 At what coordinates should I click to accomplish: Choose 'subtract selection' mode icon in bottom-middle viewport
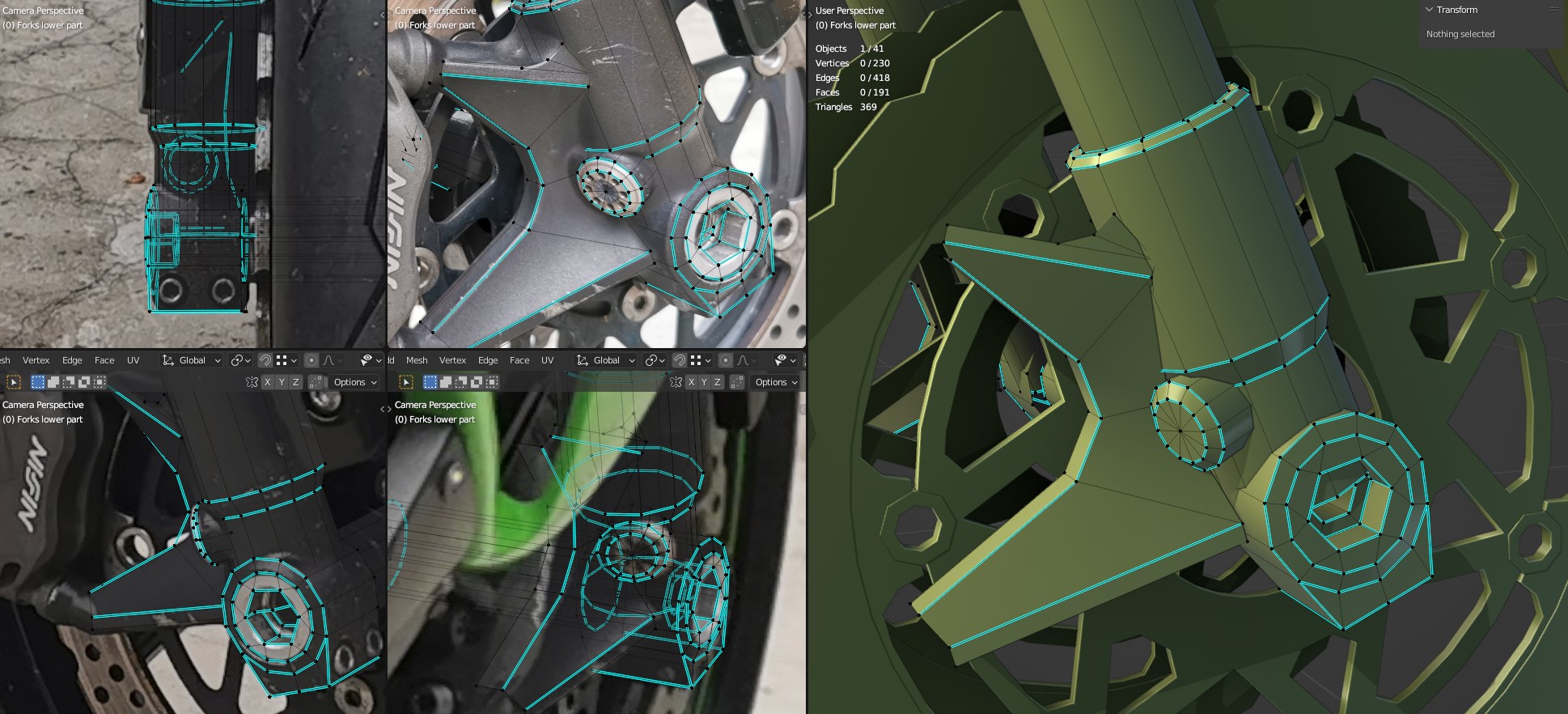click(x=461, y=382)
